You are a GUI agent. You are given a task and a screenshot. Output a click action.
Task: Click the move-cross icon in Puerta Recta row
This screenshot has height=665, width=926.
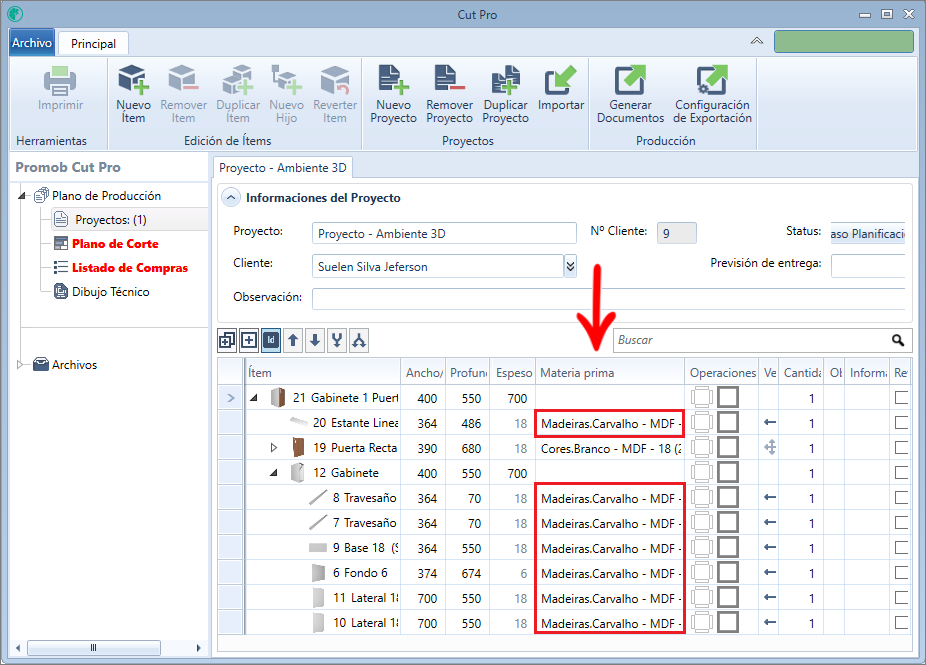pyautogui.click(x=770, y=448)
